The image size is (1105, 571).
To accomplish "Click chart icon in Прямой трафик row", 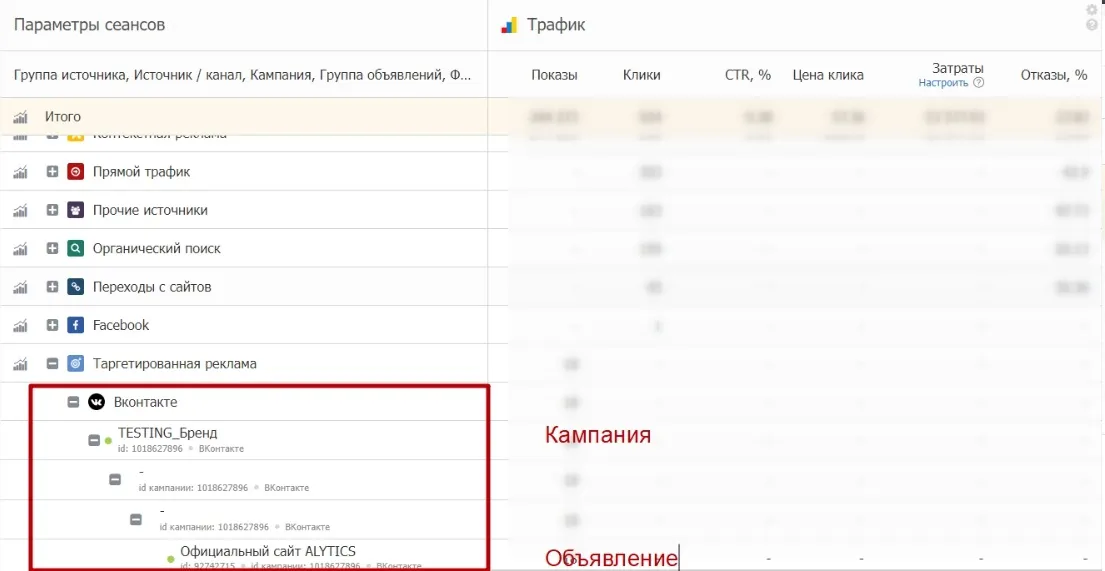I will point(20,172).
